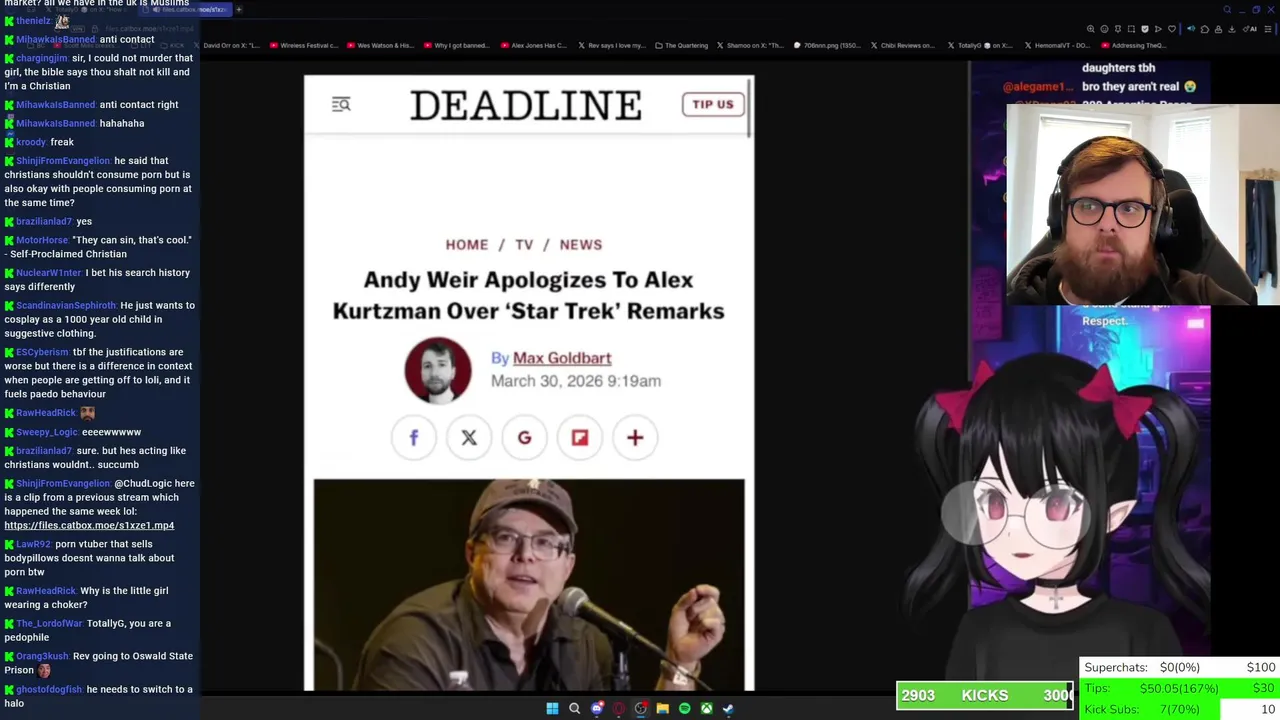Image resolution: width=1280 pixels, height=720 pixels.
Task: Click chat username ShinjiFromEvangelion mentioning @ChudLogic
Action: pos(63,483)
